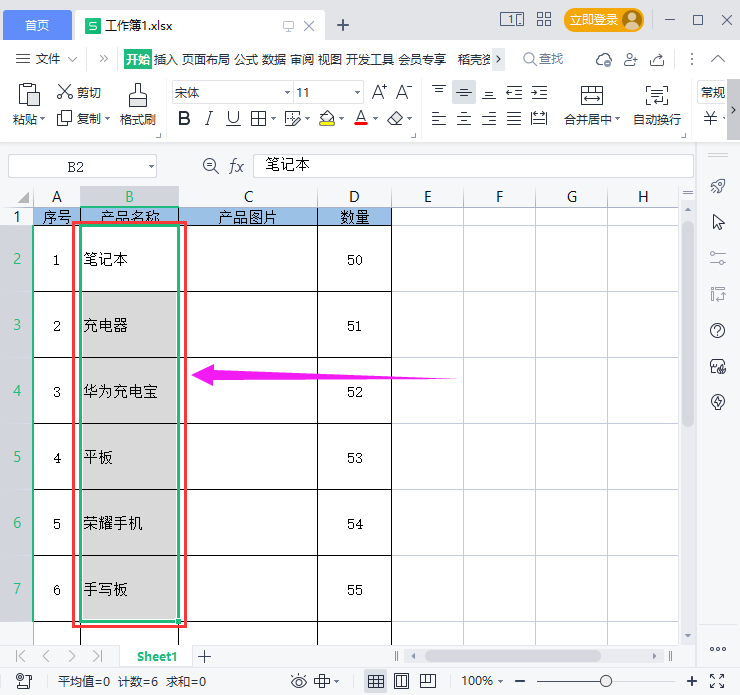Viewport: 740px width, 695px height.
Task: Apply distributed alignment icon
Action: point(539,118)
